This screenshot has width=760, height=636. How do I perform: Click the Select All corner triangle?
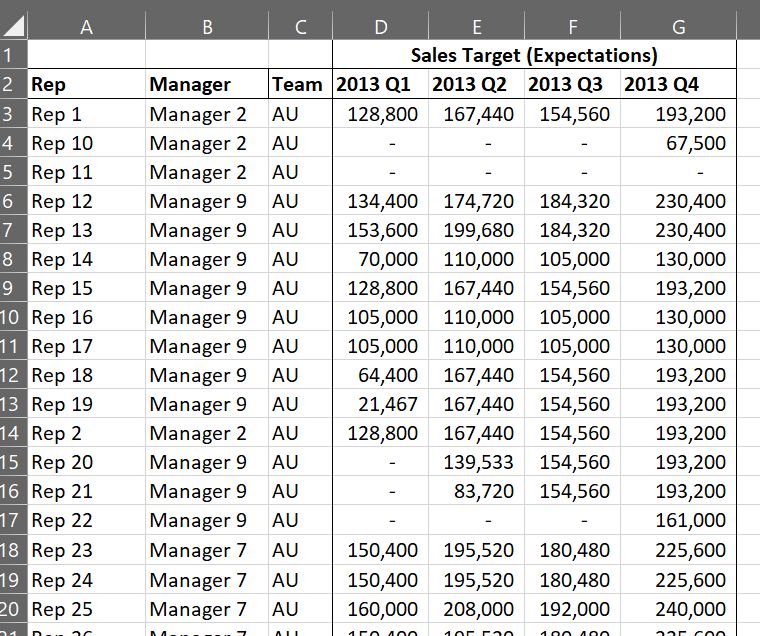(14, 26)
